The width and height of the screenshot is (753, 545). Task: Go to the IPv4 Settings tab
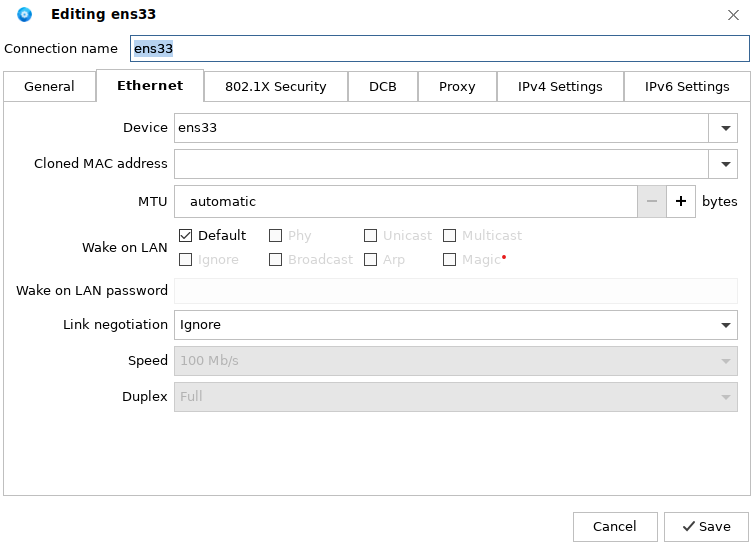[x=560, y=87]
